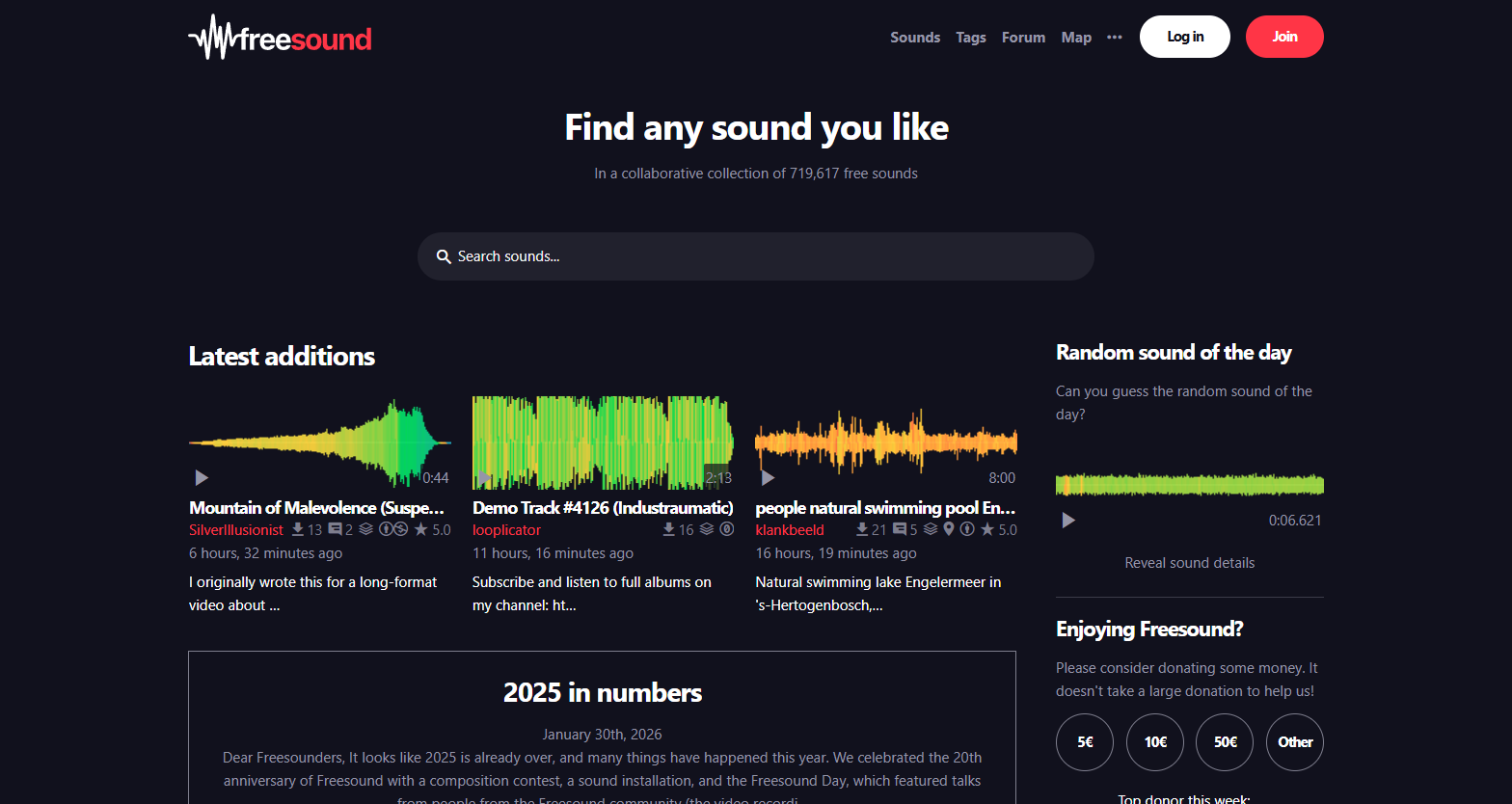The height and width of the screenshot is (804, 1512).
Task: Click 'Natural swimming lake Engelermeer' description
Action: click(x=878, y=594)
